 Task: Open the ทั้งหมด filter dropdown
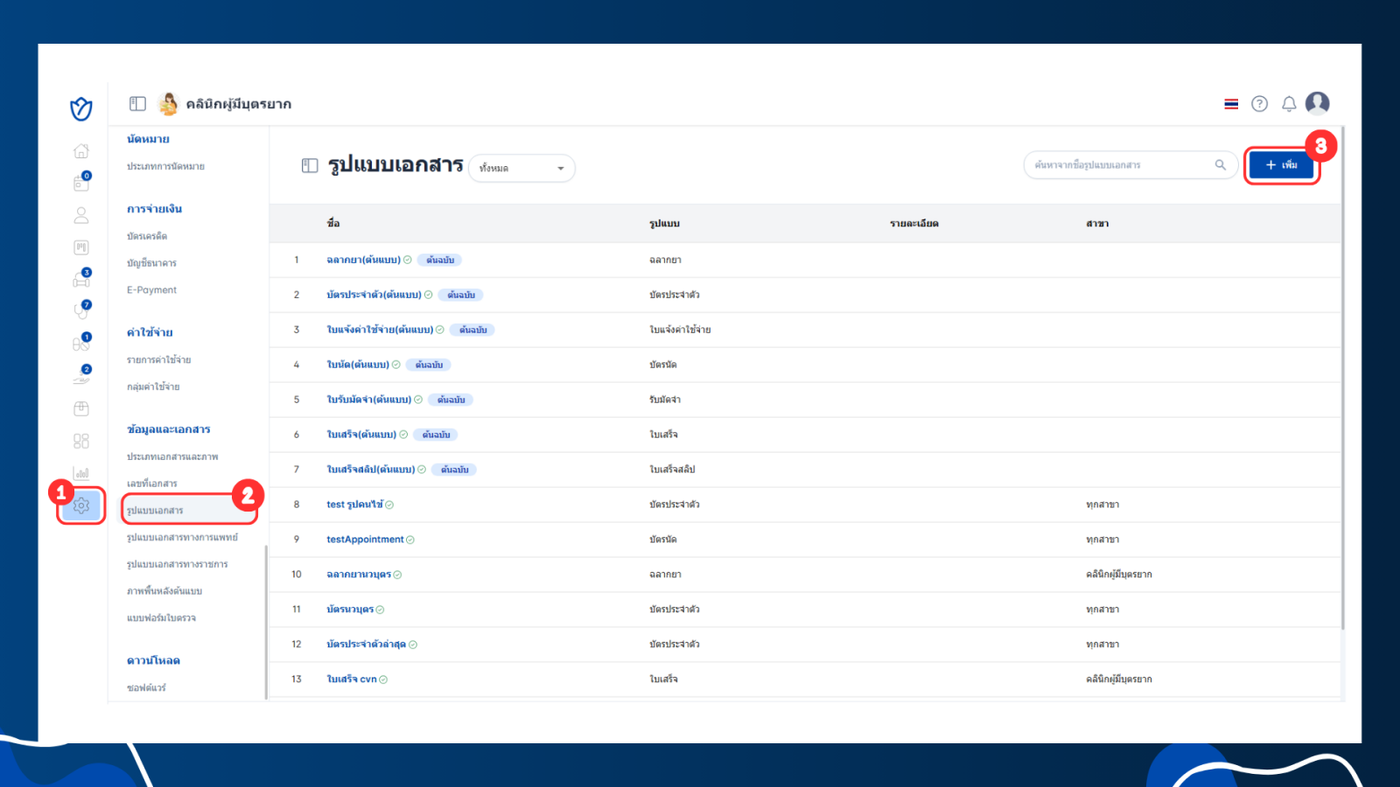click(522, 168)
